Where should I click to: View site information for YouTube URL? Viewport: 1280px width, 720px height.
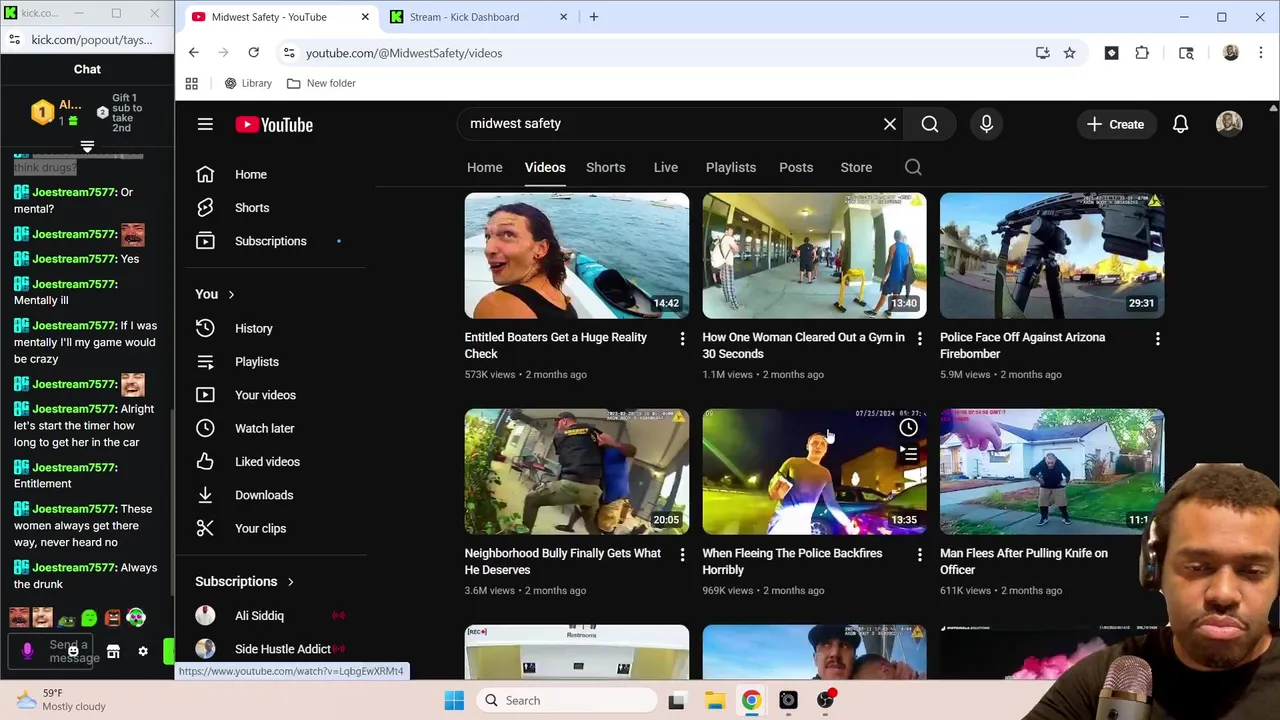(289, 53)
